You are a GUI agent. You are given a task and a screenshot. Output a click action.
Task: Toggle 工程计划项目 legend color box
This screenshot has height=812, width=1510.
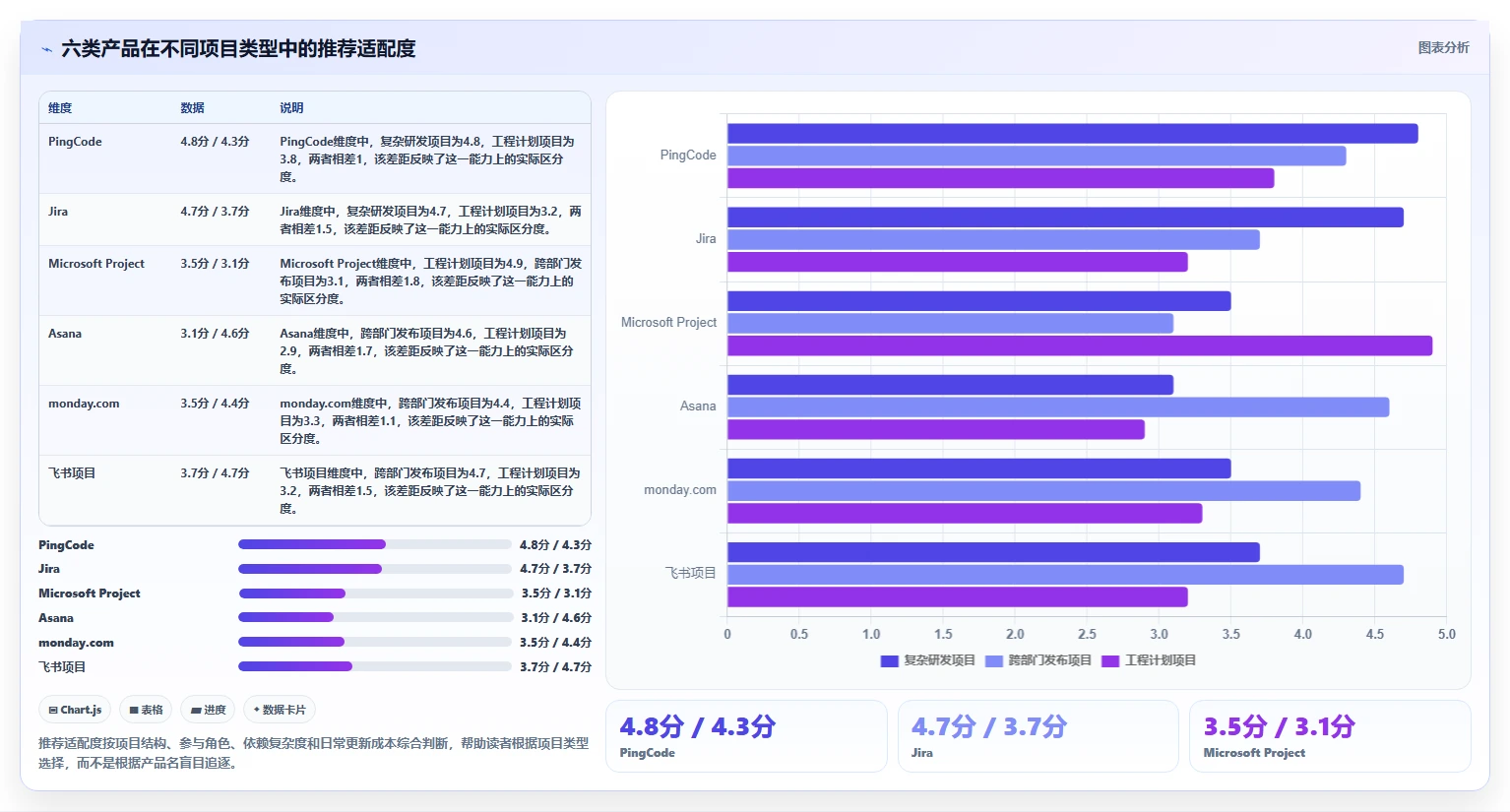[1110, 661]
